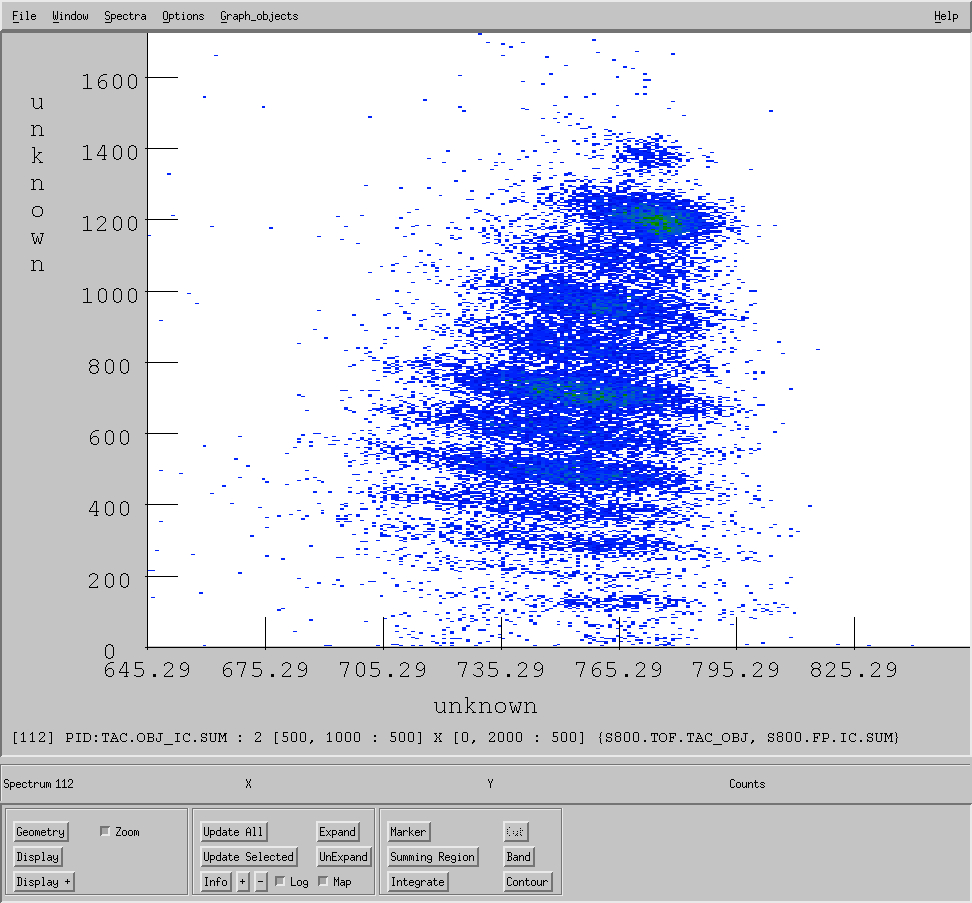Toggle the Log scale checkbox
Screen dimensions: 972x903
pyautogui.click(x=280, y=882)
